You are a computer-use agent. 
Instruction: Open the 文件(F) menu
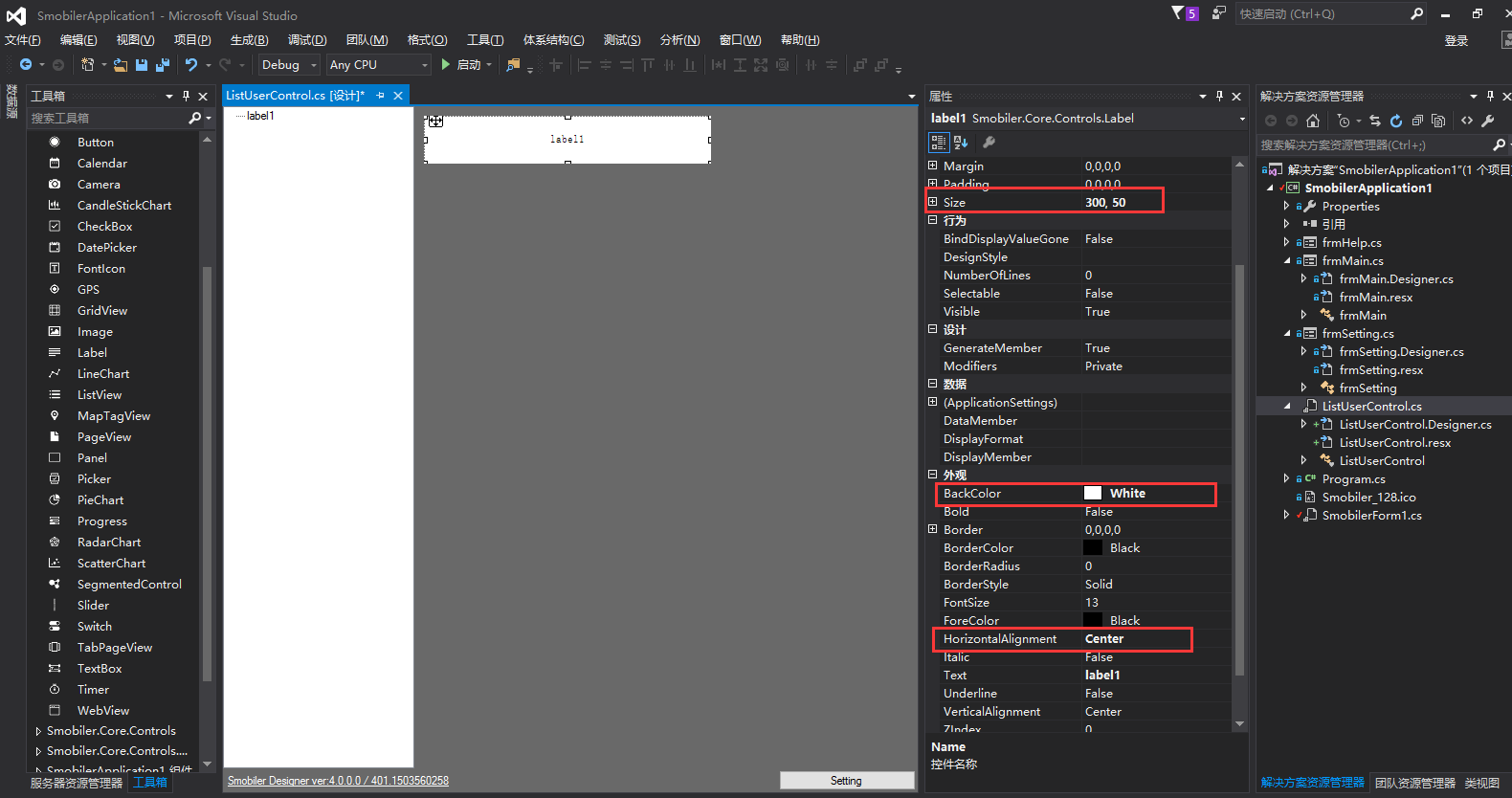tap(23, 40)
